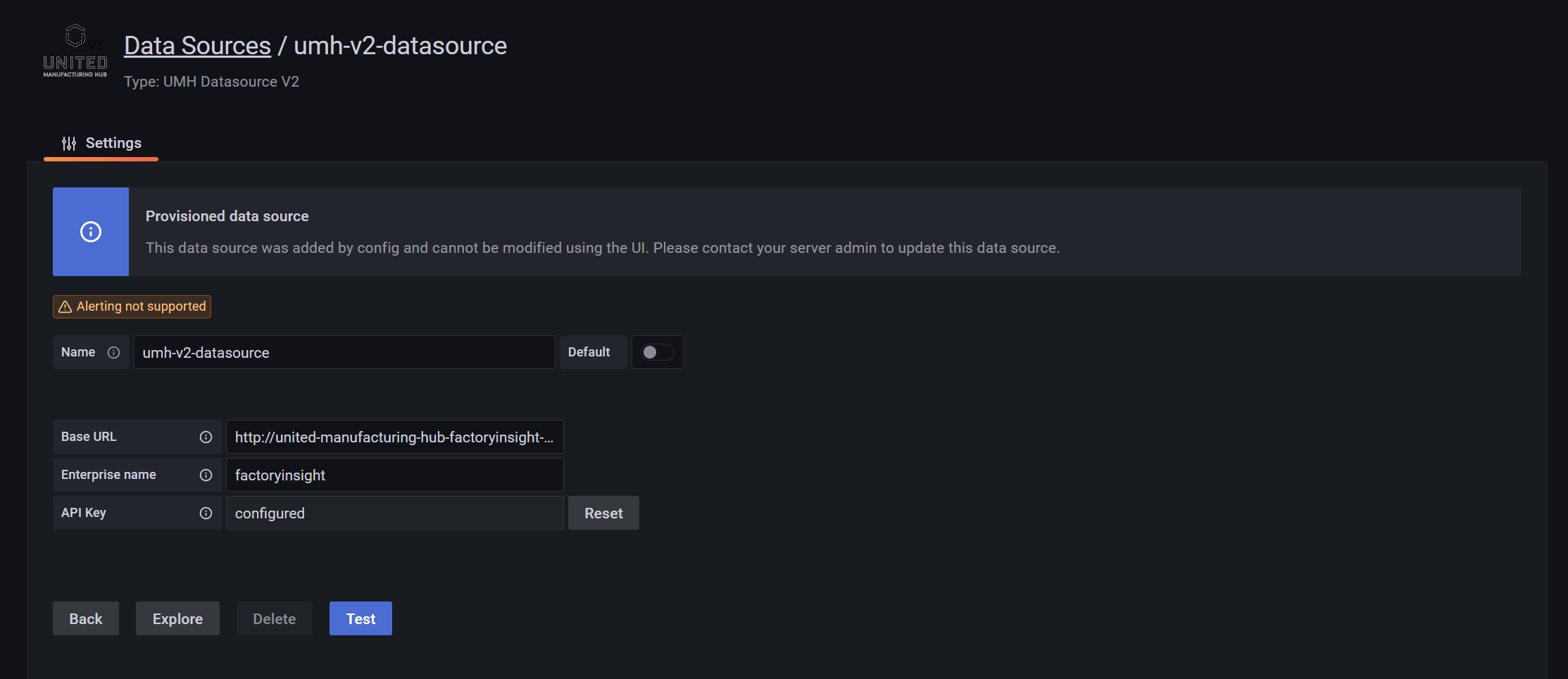Image resolution: width=1568 pixels, height=679 pixels.
Task: Open the Data Sources breadcrumb link
Action: (197, 45)
